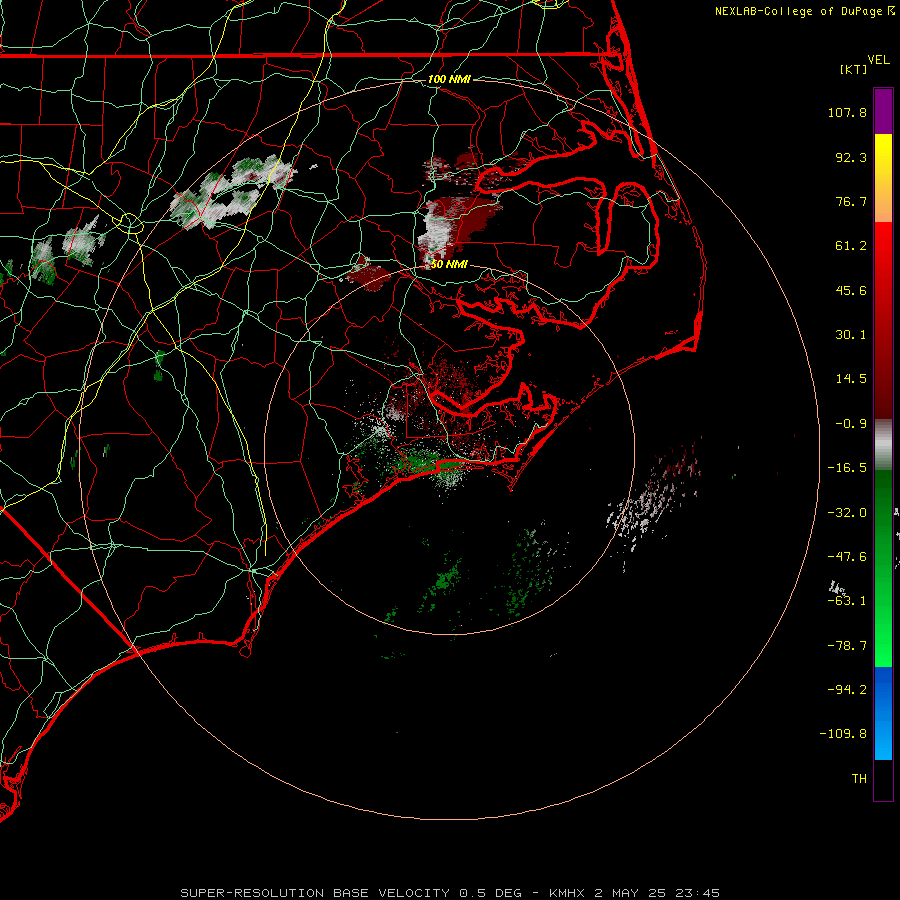
Task: Pick the black TH box on the color bar
Action: (x=883, y=780)
